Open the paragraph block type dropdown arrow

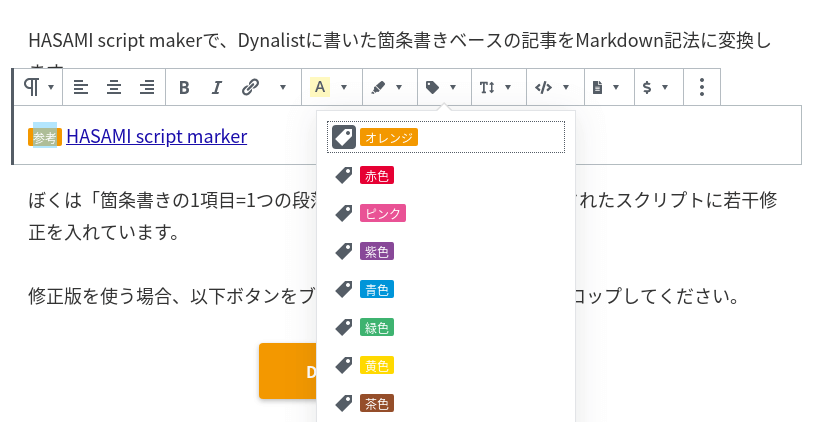[x=51, y=87]
